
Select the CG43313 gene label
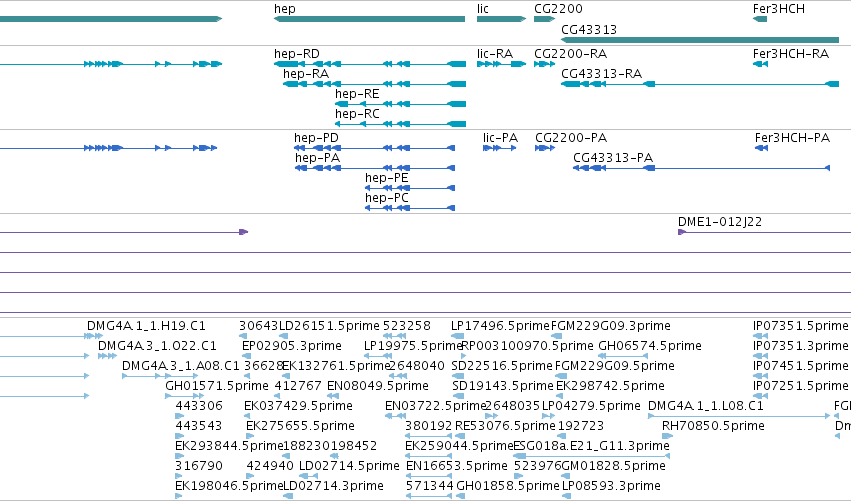click(589, 29)
